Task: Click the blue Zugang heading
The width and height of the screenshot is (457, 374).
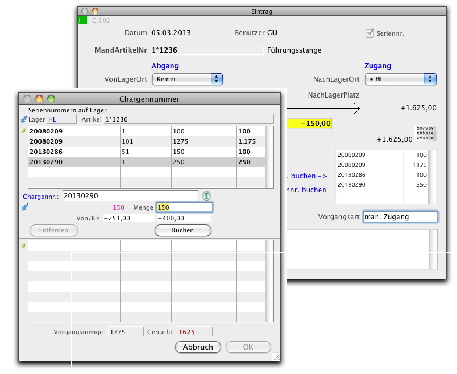Action: pos(378,66)
